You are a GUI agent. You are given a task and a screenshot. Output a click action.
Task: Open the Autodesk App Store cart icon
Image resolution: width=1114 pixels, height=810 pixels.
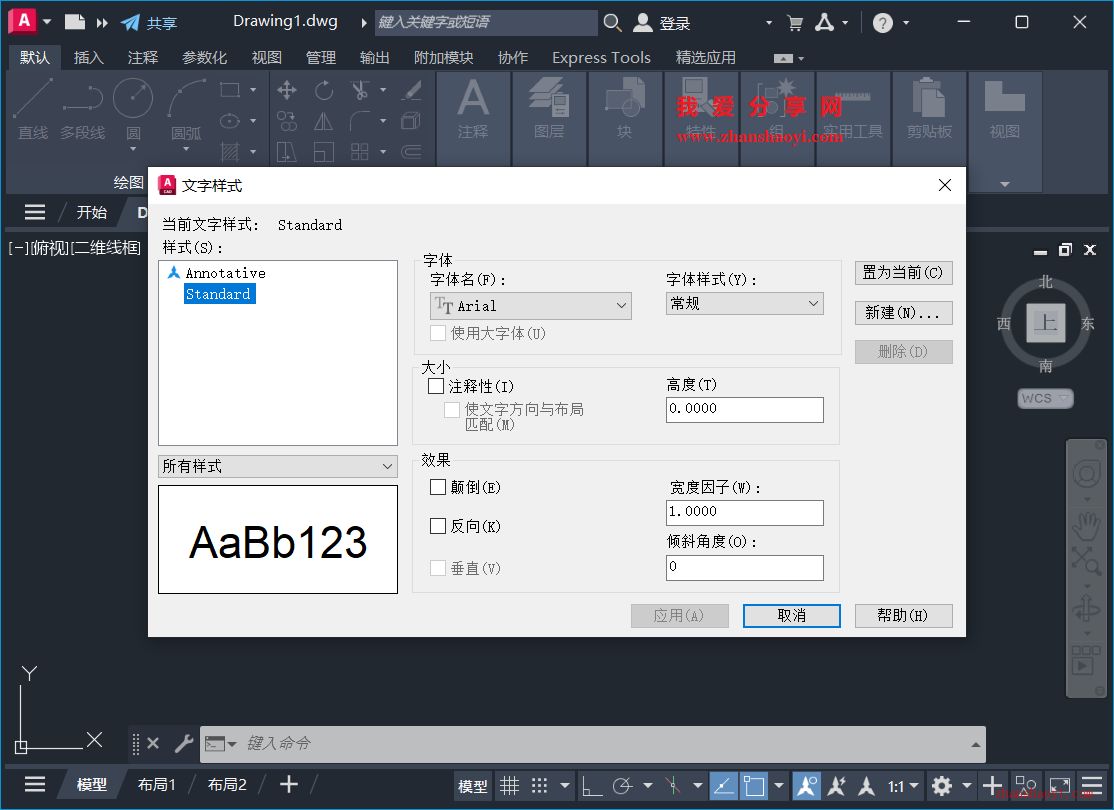pyautogui.click(x=795, y=23)
